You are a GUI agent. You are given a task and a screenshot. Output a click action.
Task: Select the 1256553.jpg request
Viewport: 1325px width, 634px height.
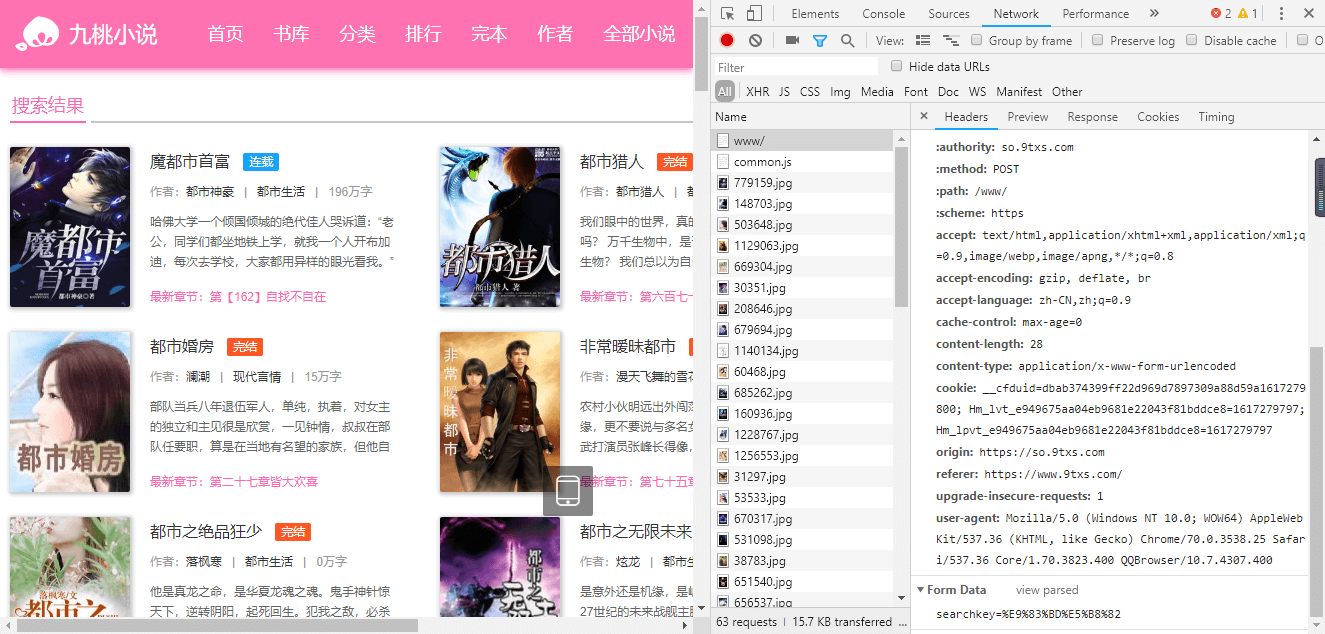point(802,456)
